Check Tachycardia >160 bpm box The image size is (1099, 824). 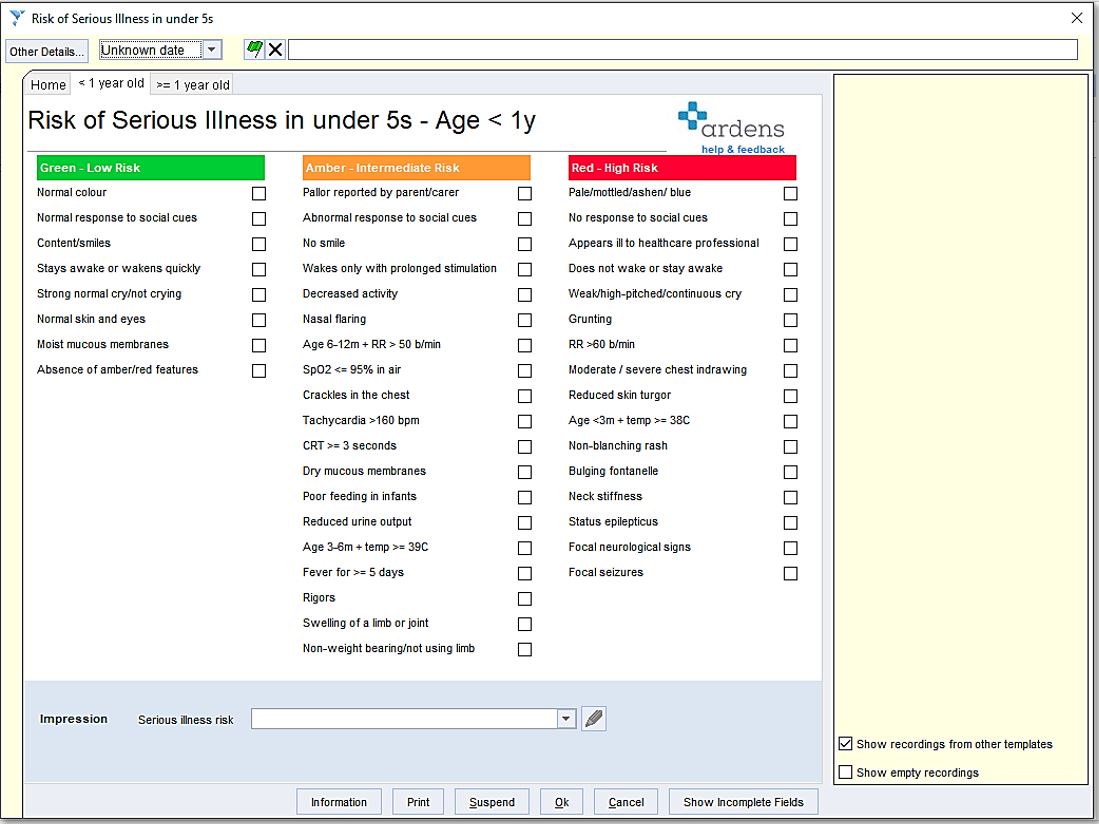click(524, 421)
